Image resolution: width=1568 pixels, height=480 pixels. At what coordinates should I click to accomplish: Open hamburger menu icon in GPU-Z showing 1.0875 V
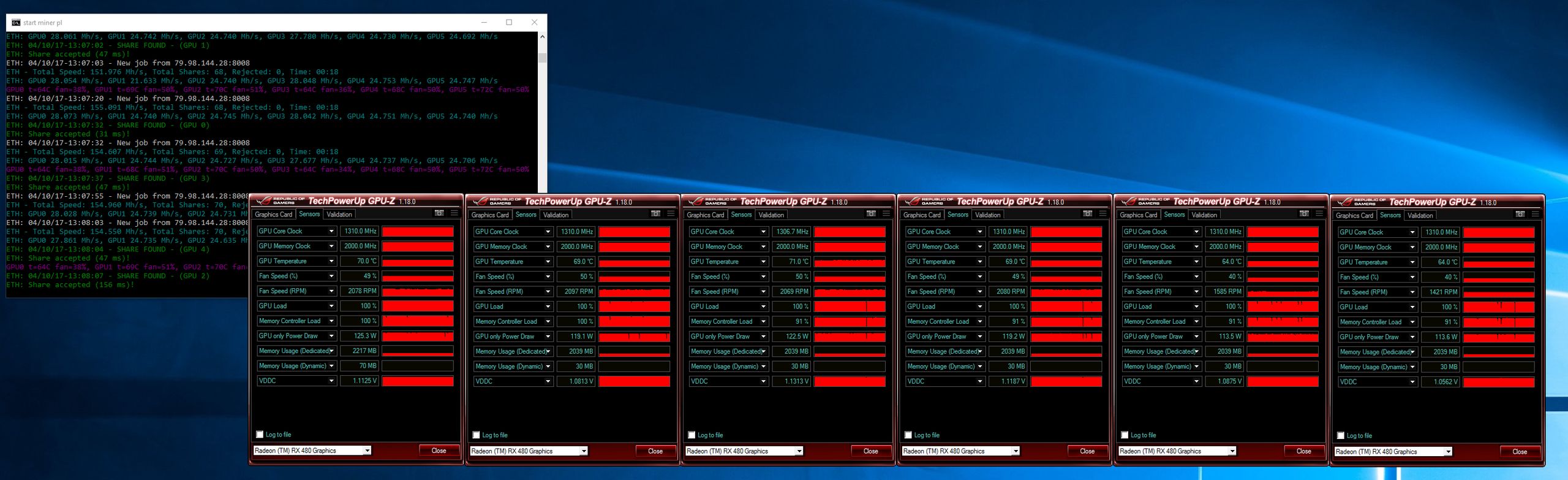pyautogui.click(x=1319, y=214)
